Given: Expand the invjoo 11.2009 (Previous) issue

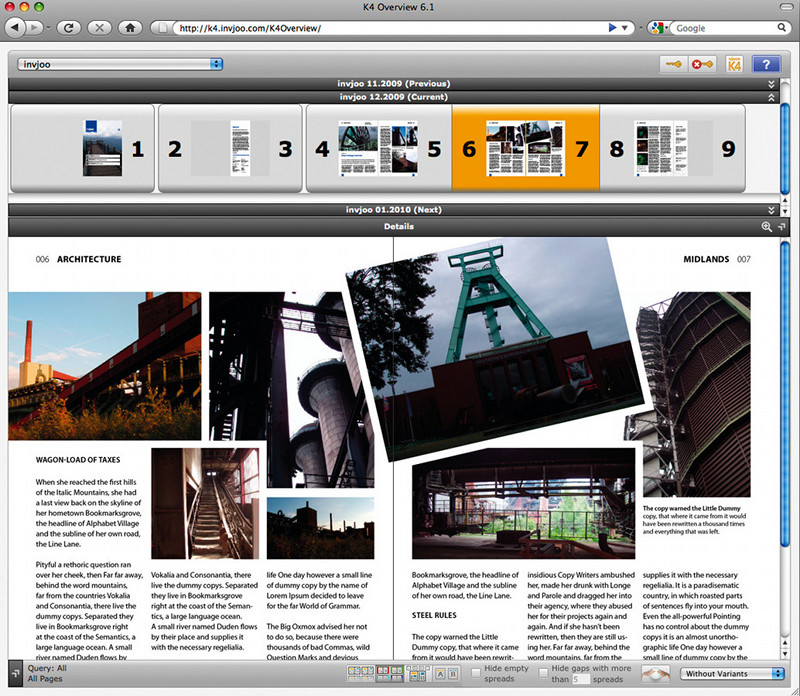Looking at the screenshot, I should 771,84.
